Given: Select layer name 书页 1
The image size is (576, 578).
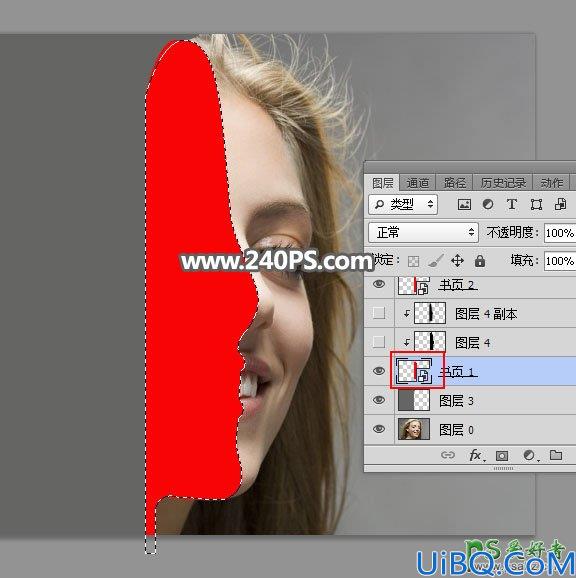Looking at the screenshot, I should pos(458,372).
